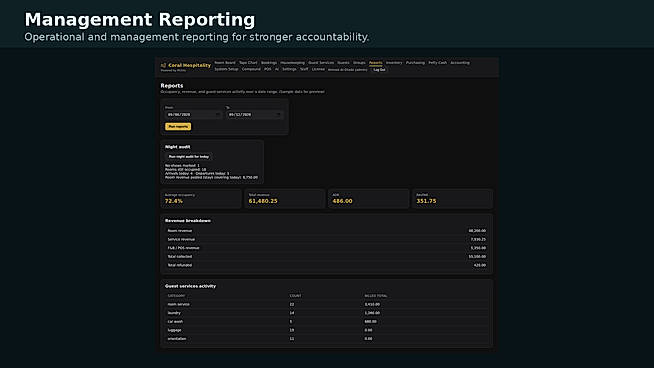Click the Count column header
Image resolution: width=654 pixels, height=368 pixels.
295,296
